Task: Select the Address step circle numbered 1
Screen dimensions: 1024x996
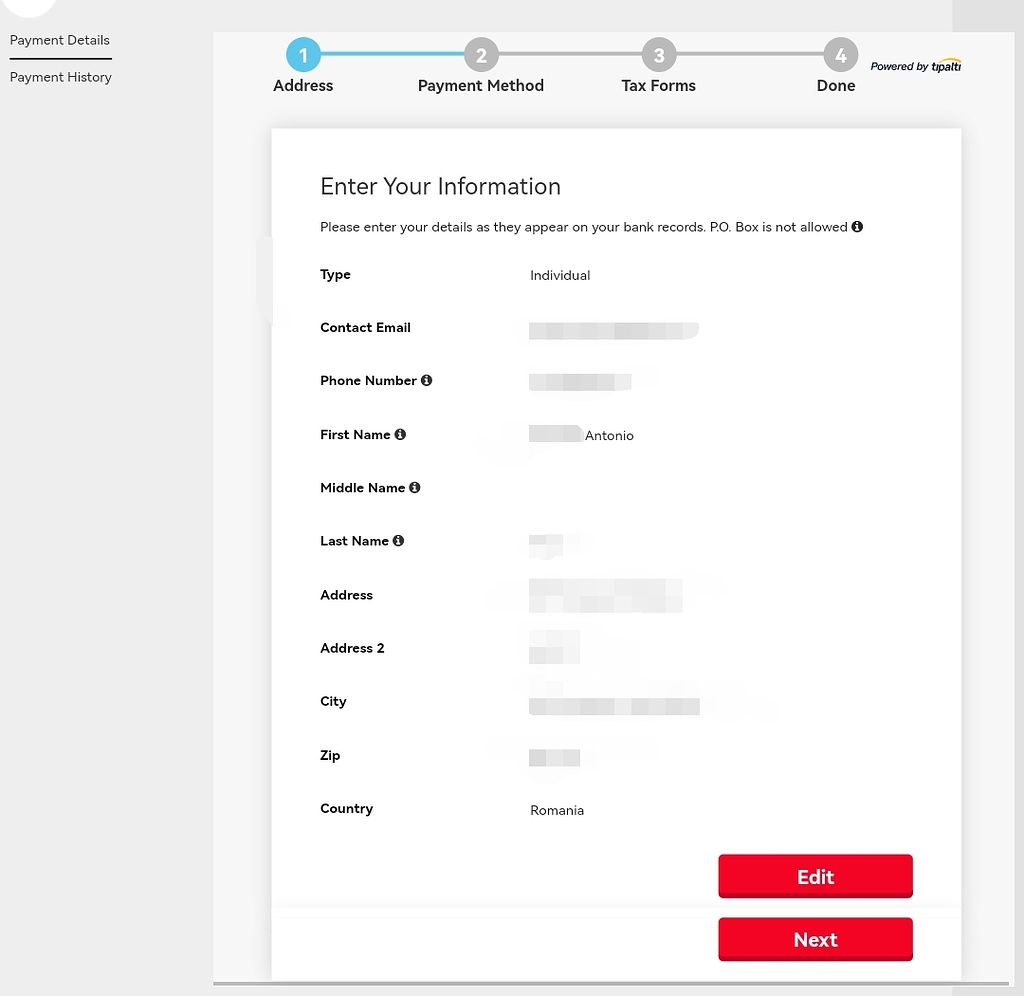Action: click(x=303, y=55)
